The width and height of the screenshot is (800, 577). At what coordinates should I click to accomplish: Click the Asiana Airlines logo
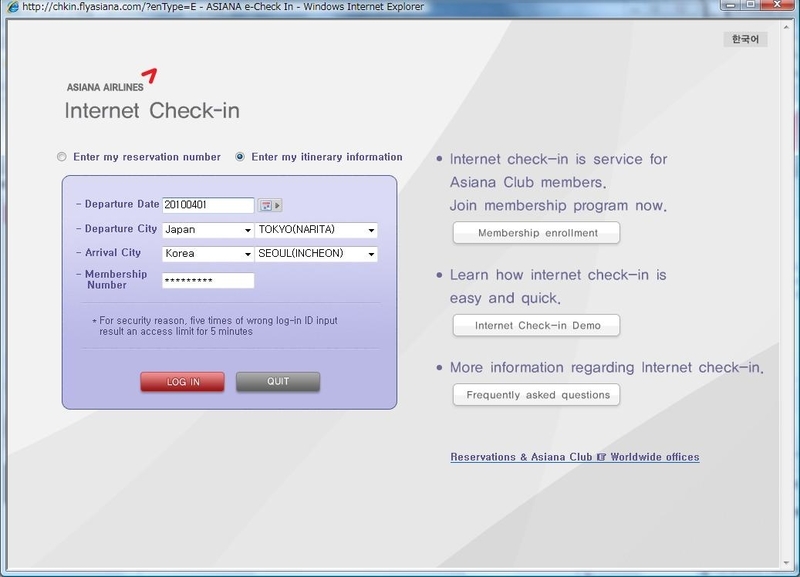click(112, 81)
